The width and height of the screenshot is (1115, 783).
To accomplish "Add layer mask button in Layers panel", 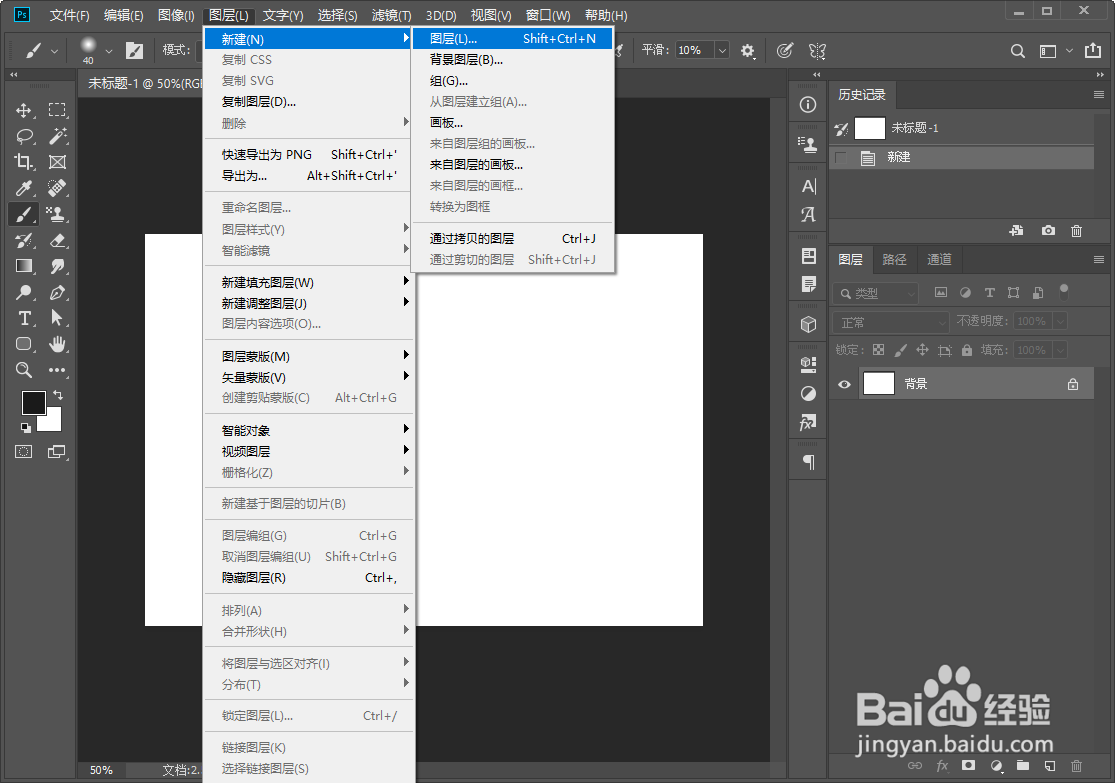I will click(x=968, y=766).
